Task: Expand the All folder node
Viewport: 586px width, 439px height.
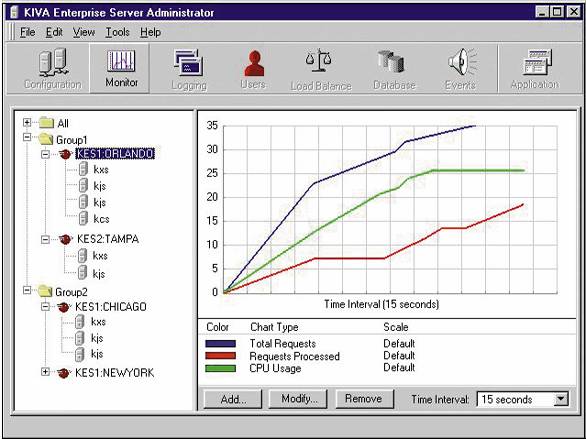Action: tap(27, 123)
